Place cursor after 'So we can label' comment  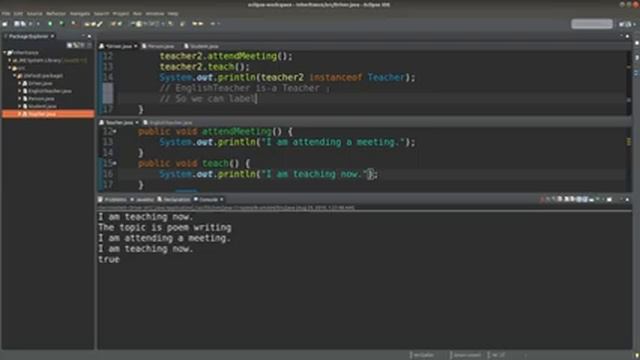point(256,99)
